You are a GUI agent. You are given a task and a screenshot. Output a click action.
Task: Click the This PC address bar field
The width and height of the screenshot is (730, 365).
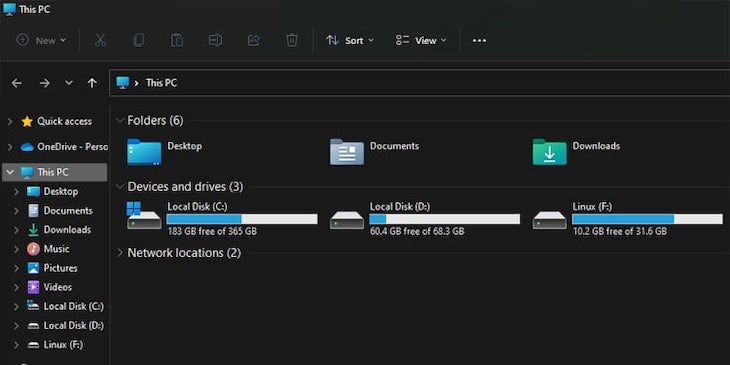click(x=419, y=83)
